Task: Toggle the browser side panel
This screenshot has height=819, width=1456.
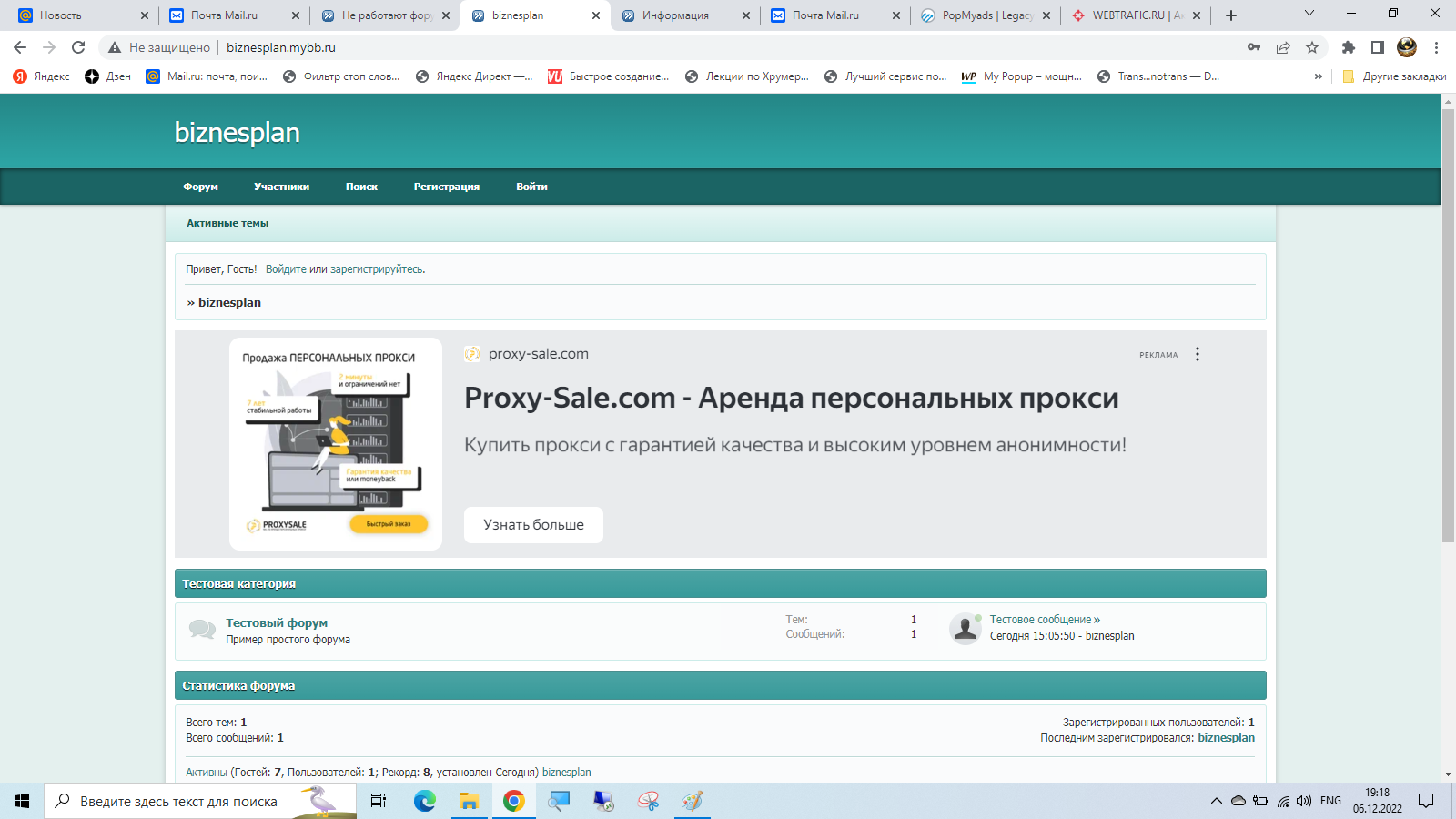Action: (x=1377, y=47)
